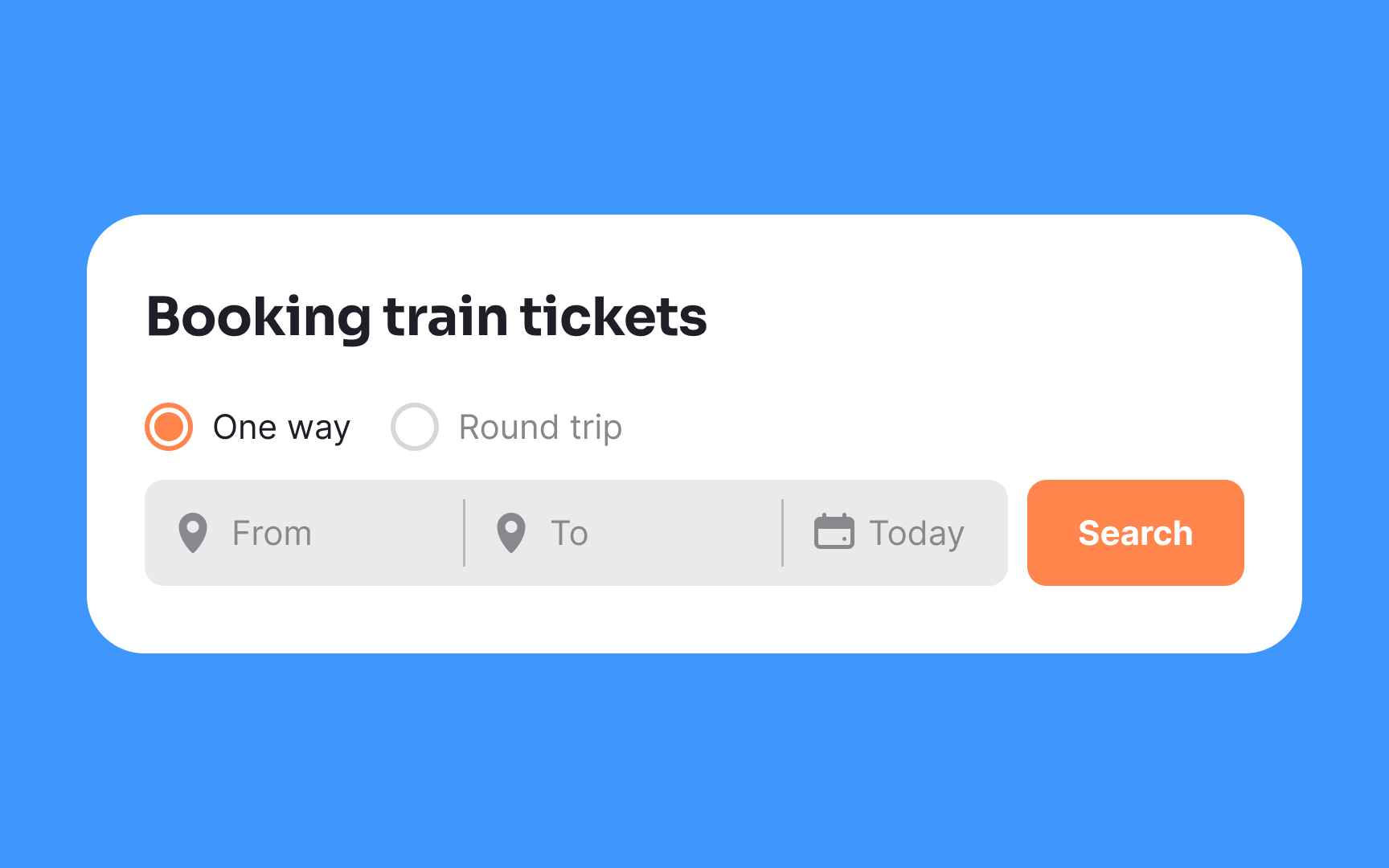
Task: Click the destination station pin marker
Action: [x=510, y=532]
